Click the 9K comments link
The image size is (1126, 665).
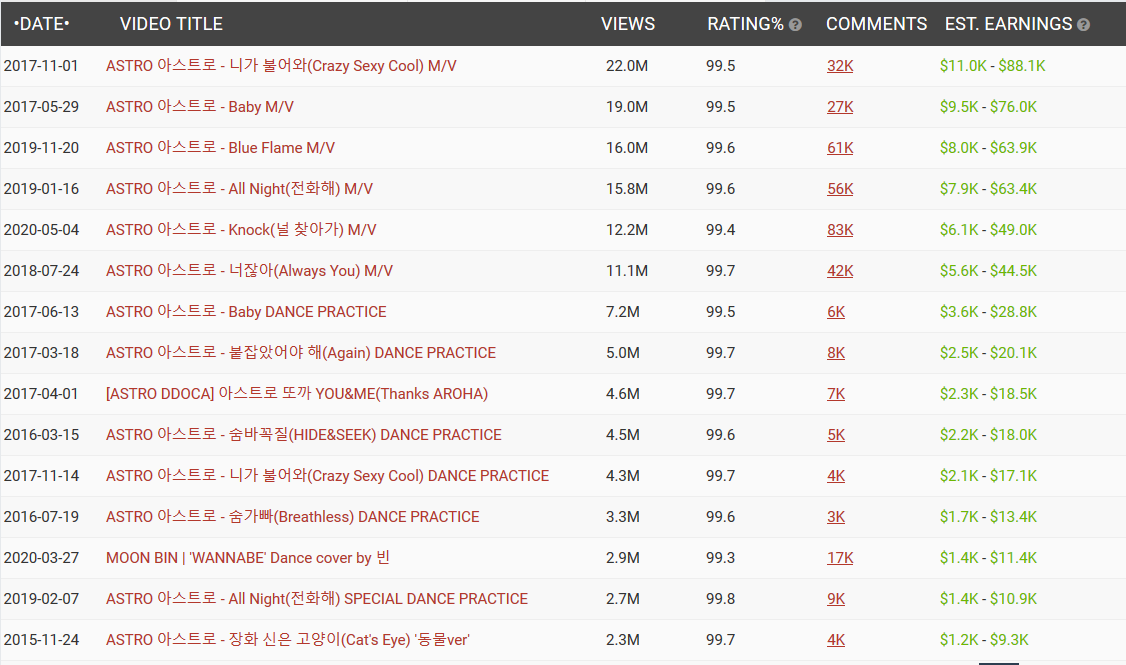coord(836,597)
